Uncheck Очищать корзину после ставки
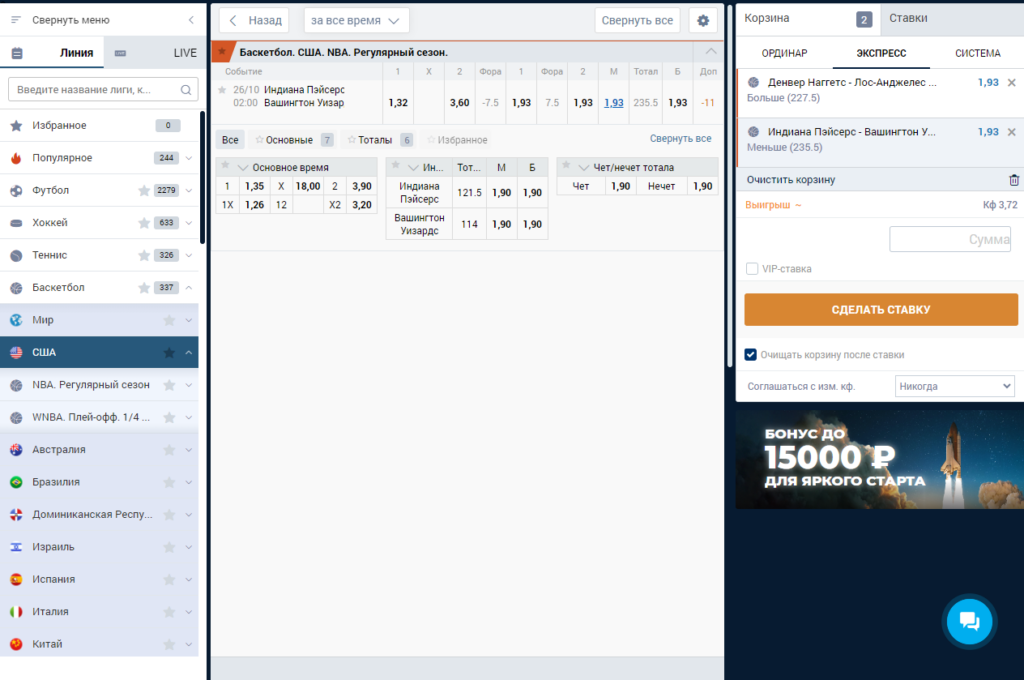The height and width of the screenshot is (680, 1024). (x=750, y=355)
